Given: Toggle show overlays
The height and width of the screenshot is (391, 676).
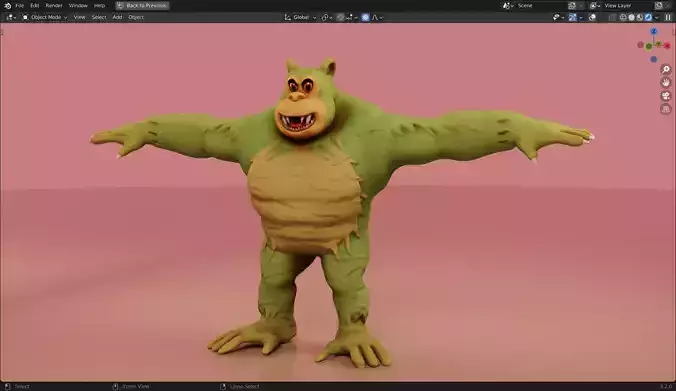Looking at the screenshot, I should (593, 17).
